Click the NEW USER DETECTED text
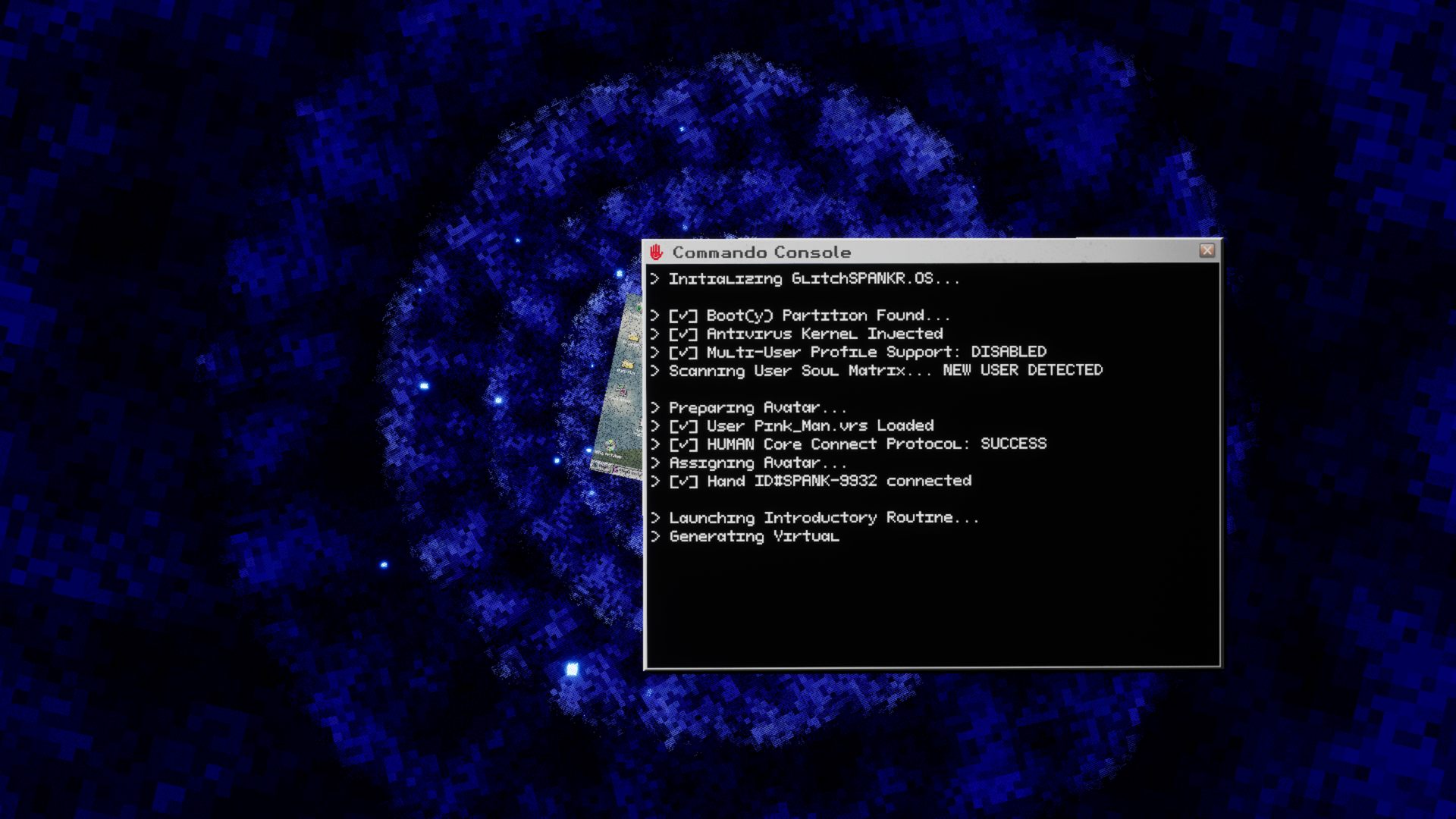Screen dimensions: 1456x819 [x=1022, y=370]
